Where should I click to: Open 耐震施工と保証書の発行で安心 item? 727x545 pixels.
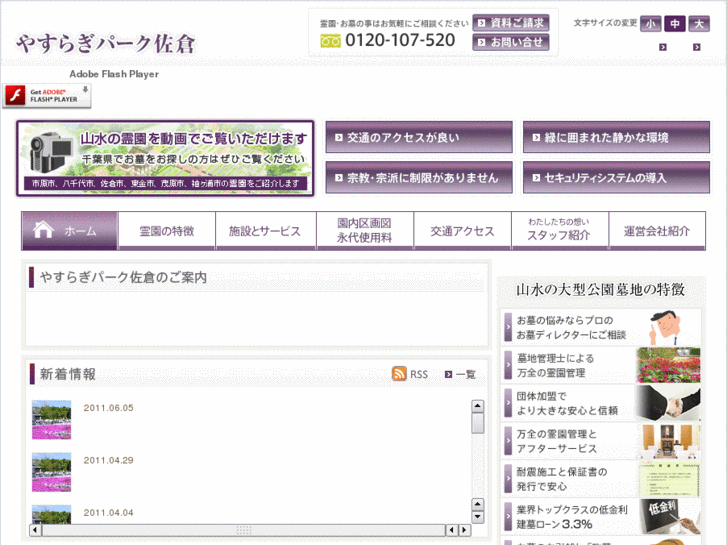click(x=601, y=479)
